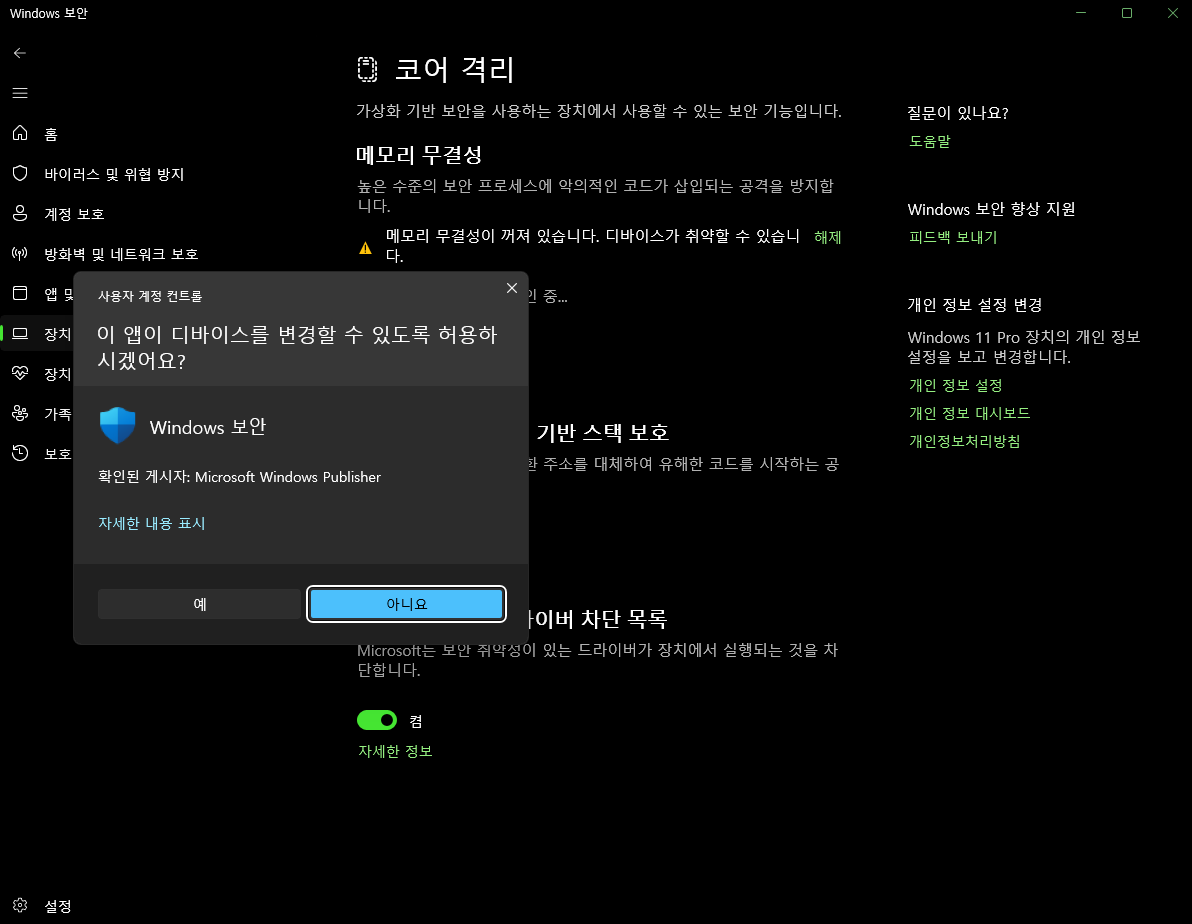The height and width of the screenshot is (924, 1192).
Task: Select 방화벽 및 네트워크 보호 menu text
Action: [x=122, y=254]
